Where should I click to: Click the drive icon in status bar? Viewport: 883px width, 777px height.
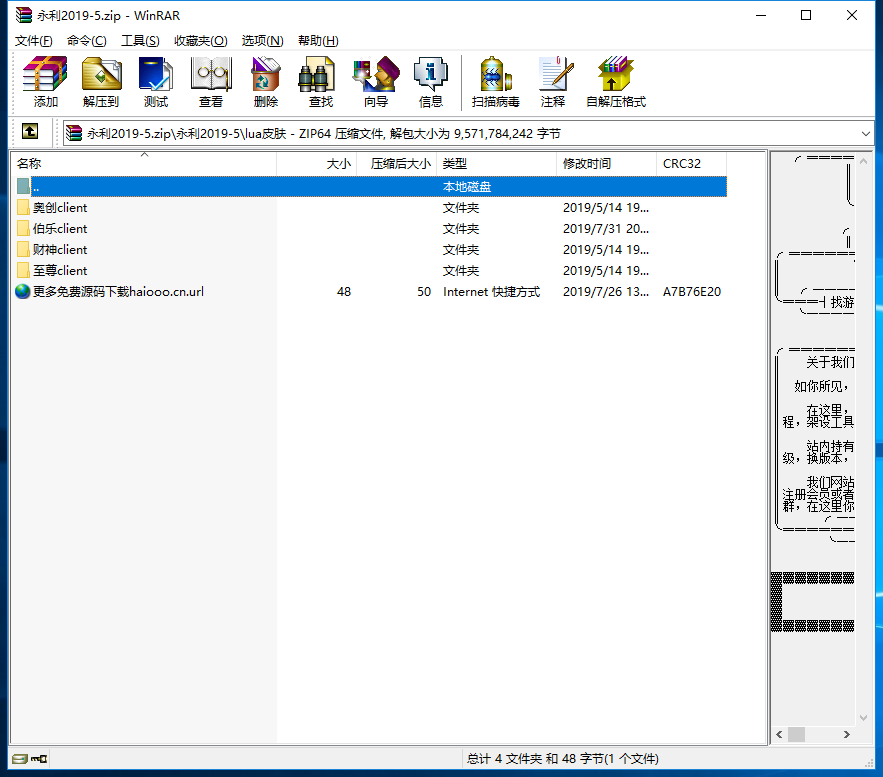click(x=20, y=759)
